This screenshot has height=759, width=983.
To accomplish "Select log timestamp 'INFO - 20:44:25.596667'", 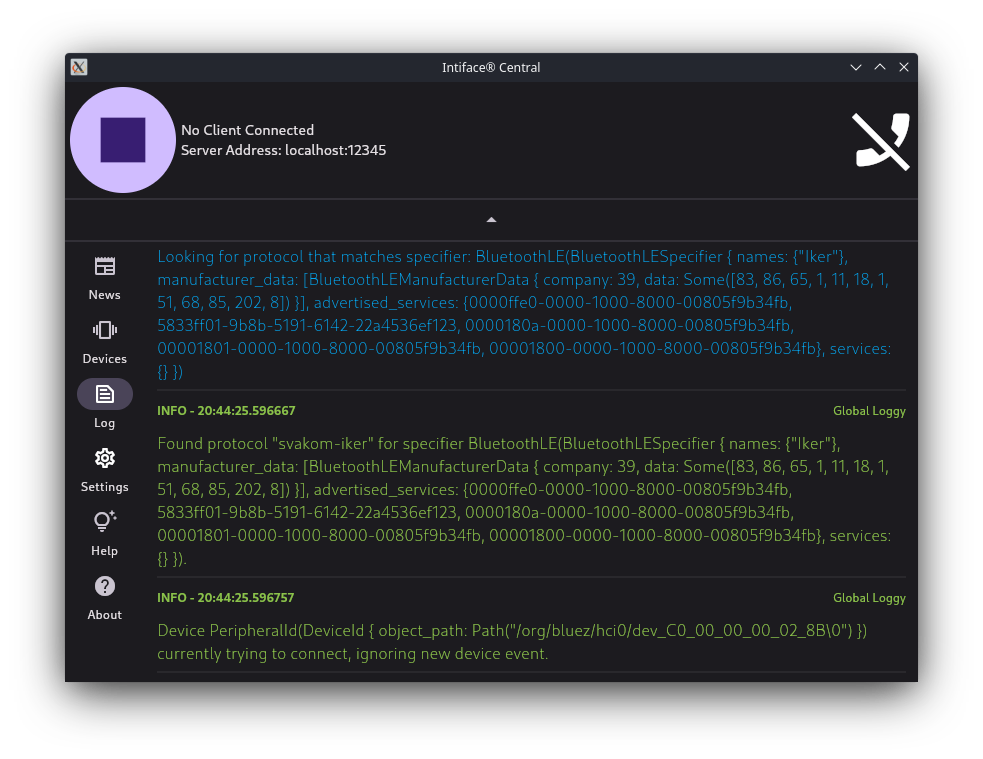I will [x=226, y=411].
